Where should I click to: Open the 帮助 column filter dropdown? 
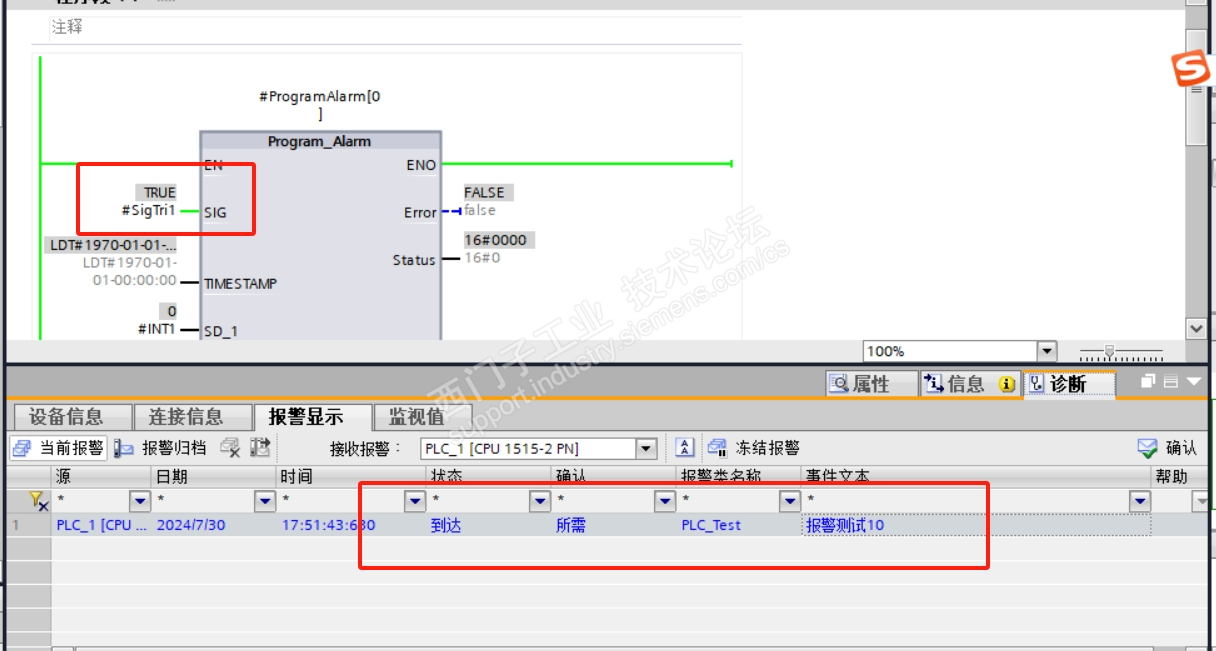pyautogui.click(x=1201, y=500)
